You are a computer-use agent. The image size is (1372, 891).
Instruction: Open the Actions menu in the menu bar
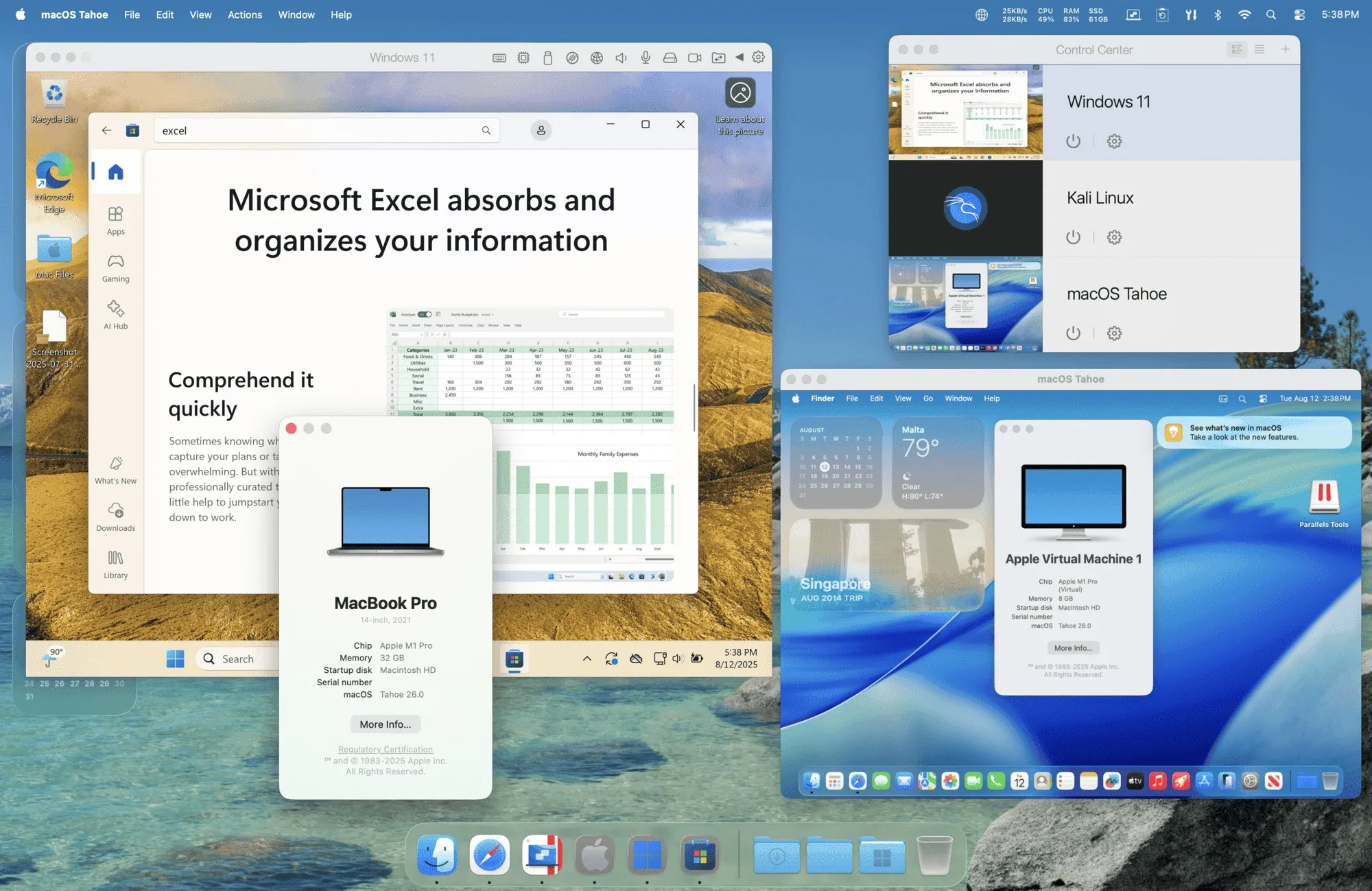(x=245, y=14)
